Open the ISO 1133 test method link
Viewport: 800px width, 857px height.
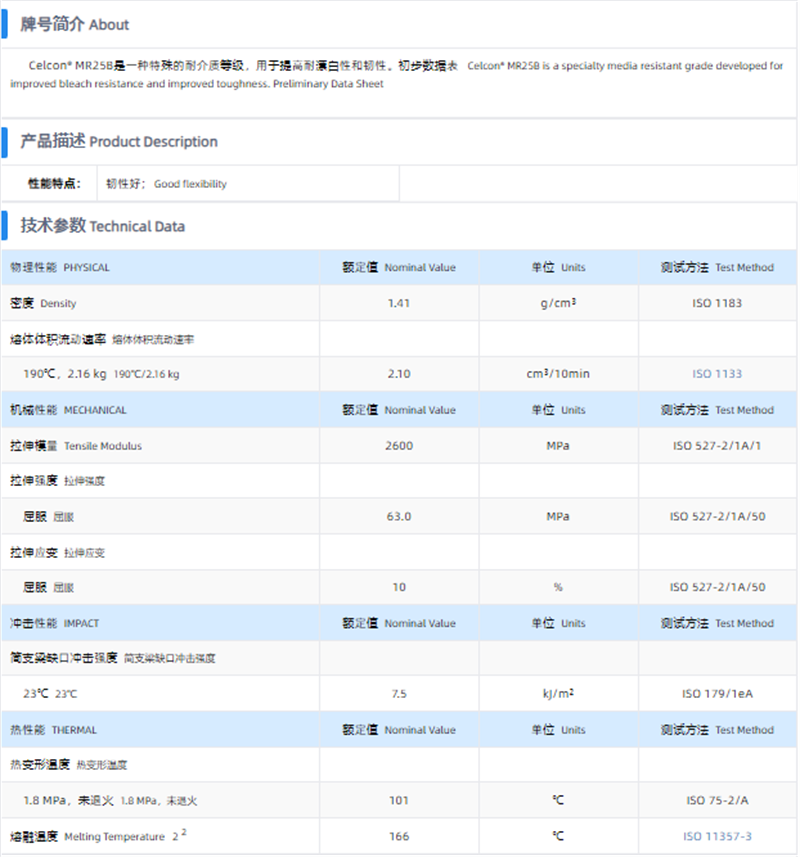[717, 374]
